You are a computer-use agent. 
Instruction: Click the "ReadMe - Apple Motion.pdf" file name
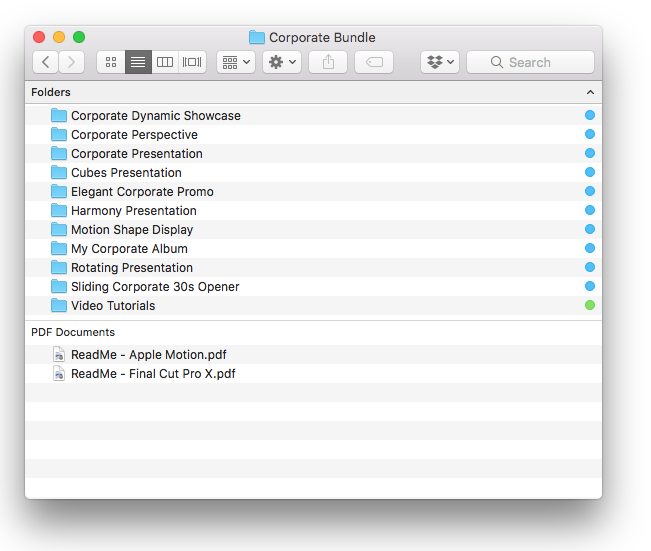(149, 355)
